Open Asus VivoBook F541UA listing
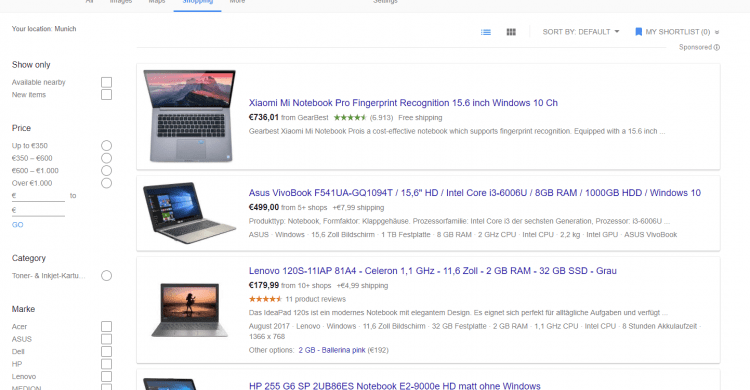This screenshot has width=750, height=390. pyautogui.click(x=474, y=193)
